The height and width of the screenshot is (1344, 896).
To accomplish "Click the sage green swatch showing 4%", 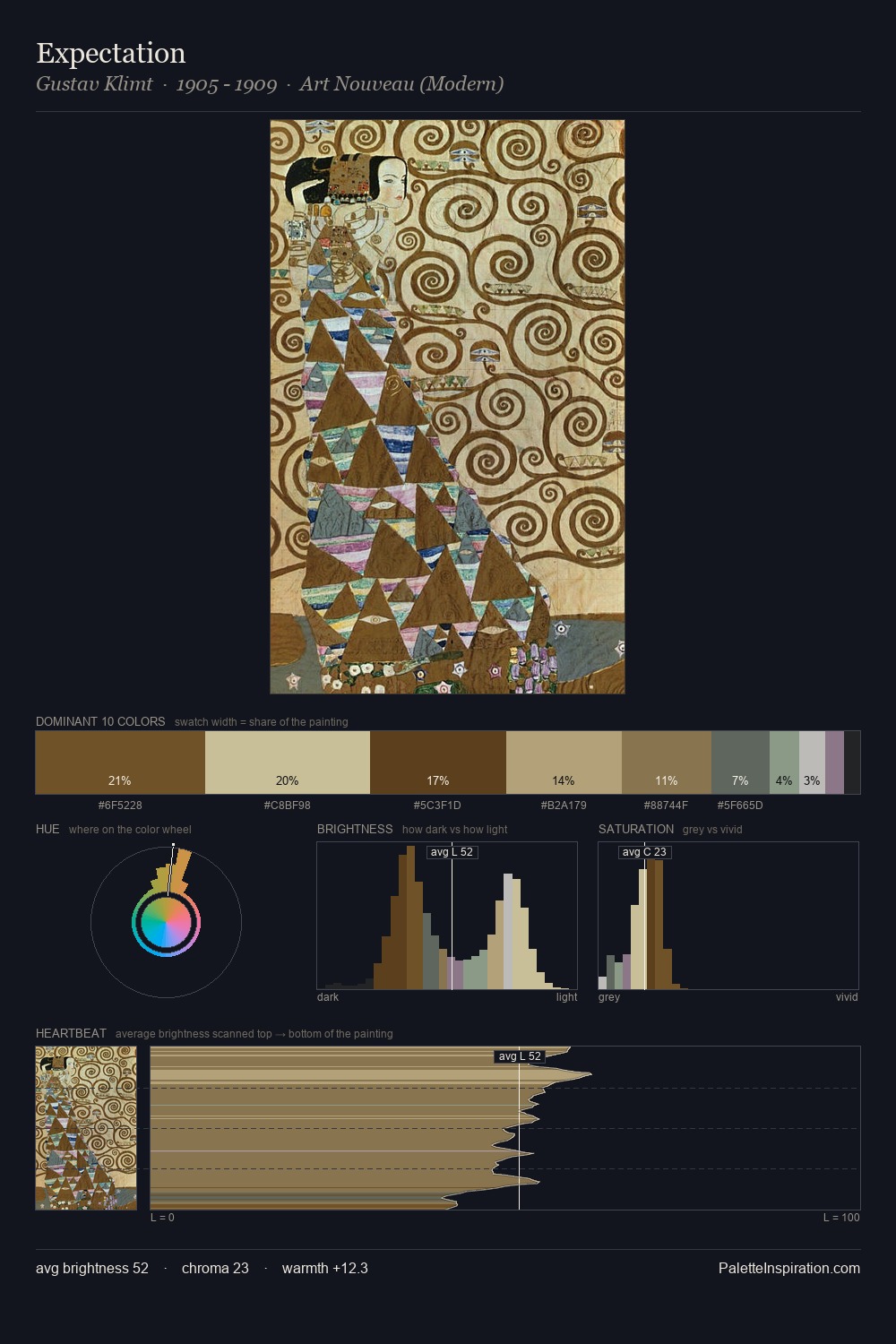I will [x=784, y=762].
